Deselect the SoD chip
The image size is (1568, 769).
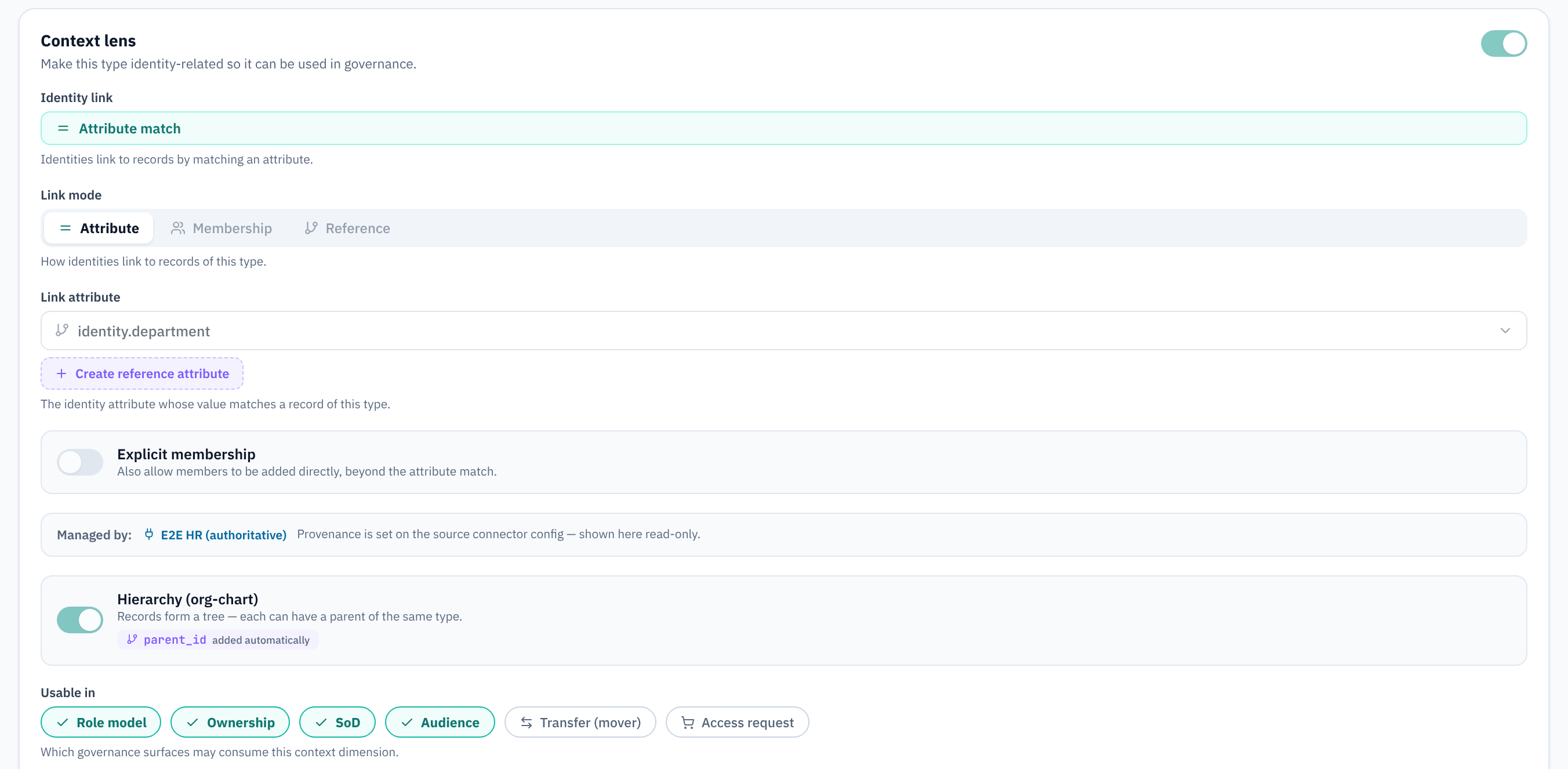pyautogui.click(x=337, y=722)
